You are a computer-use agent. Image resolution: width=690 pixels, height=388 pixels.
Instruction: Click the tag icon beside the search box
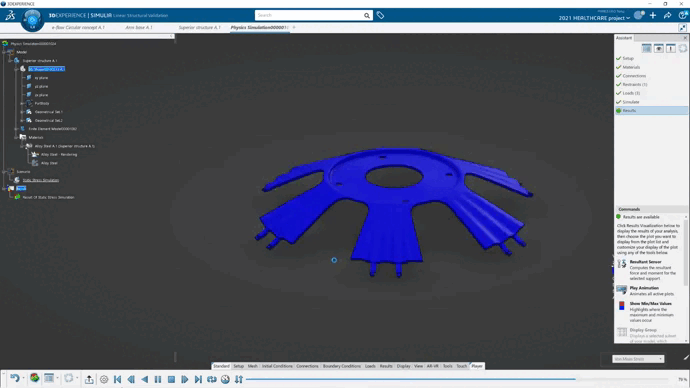[x=381, y=15]
